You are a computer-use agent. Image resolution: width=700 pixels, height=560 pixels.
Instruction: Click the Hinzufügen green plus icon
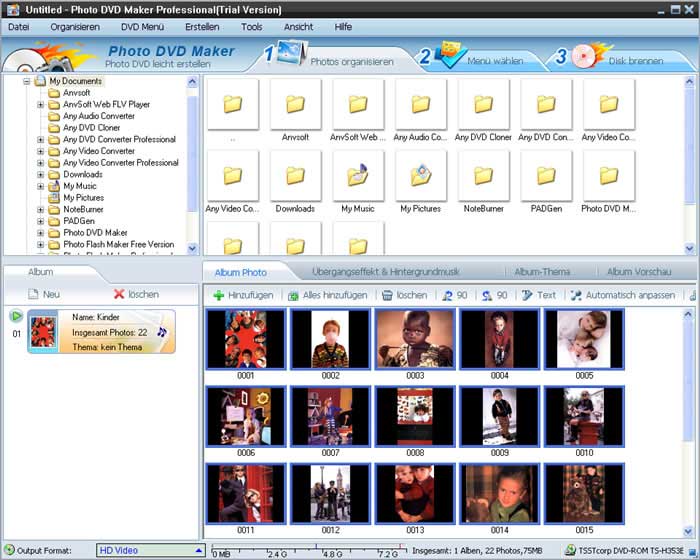[218, 295]
